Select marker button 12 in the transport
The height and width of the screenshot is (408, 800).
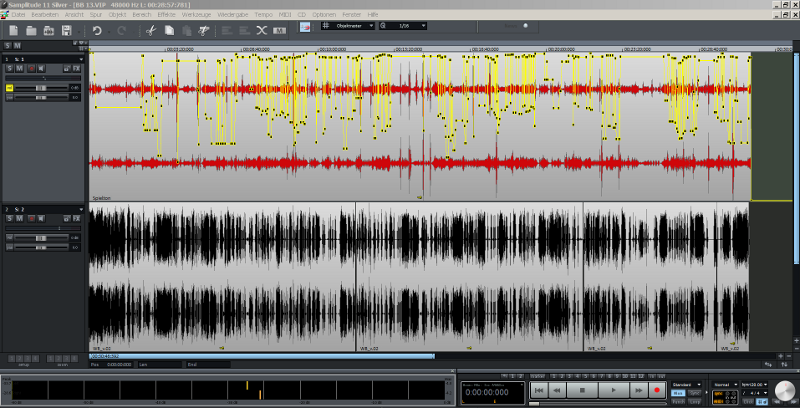pos(641,376)
